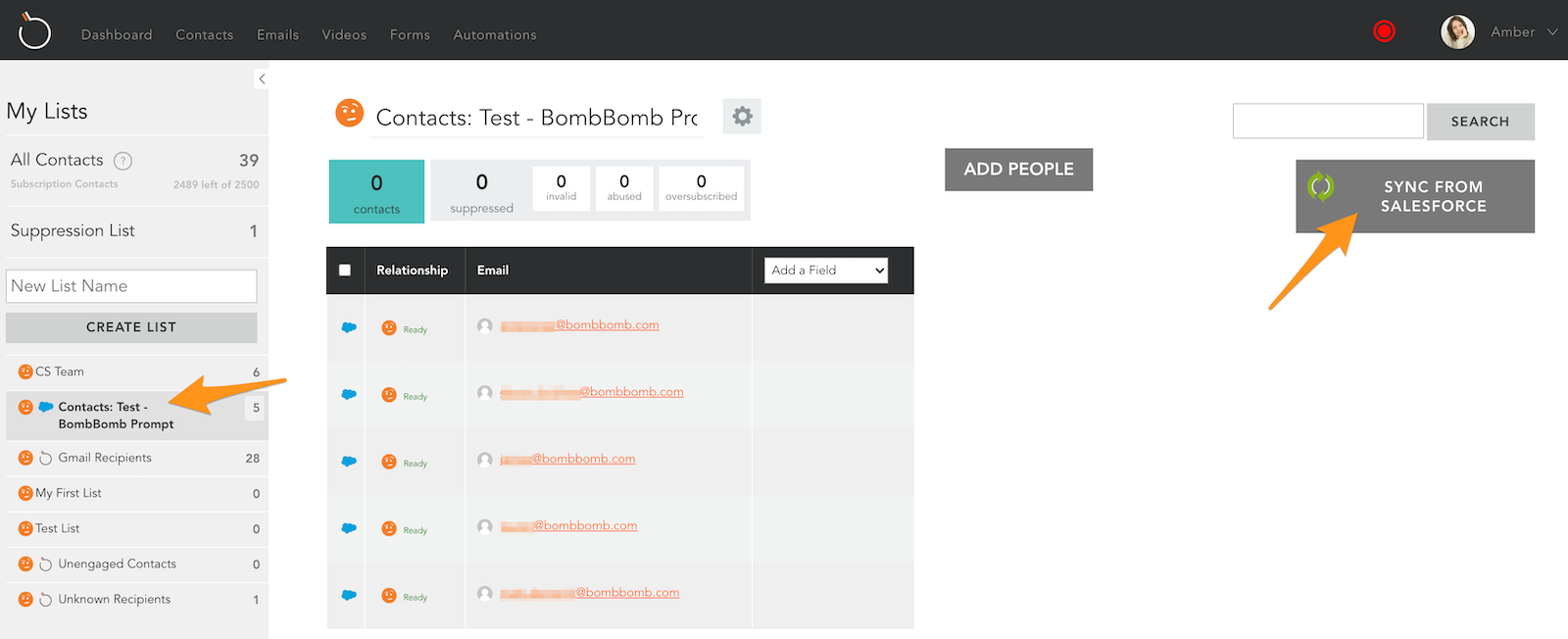Click the CREATE LIST button

[131, 327]
